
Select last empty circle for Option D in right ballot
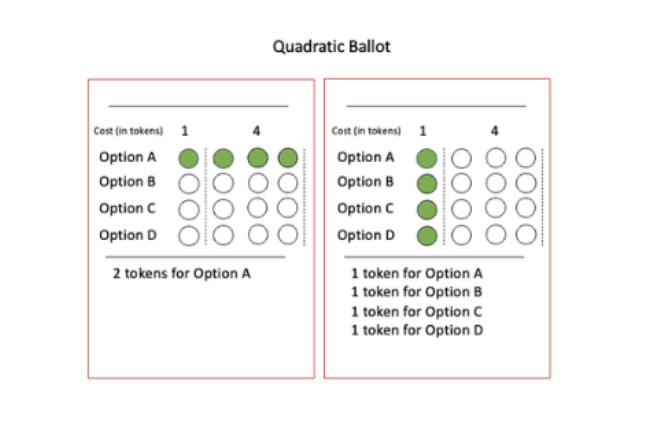(526, 234)
